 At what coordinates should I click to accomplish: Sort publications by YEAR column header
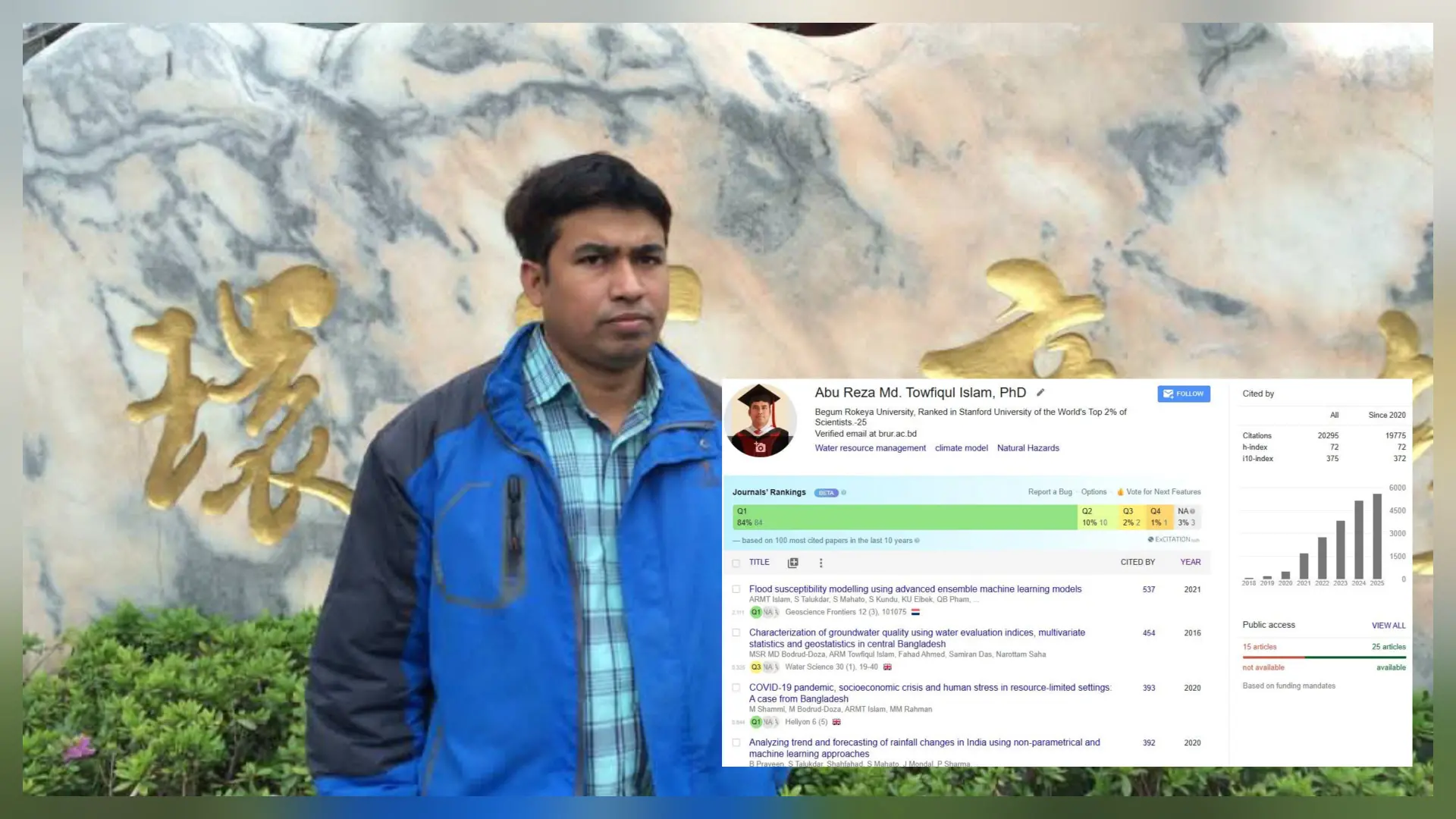click(1190, 562)
